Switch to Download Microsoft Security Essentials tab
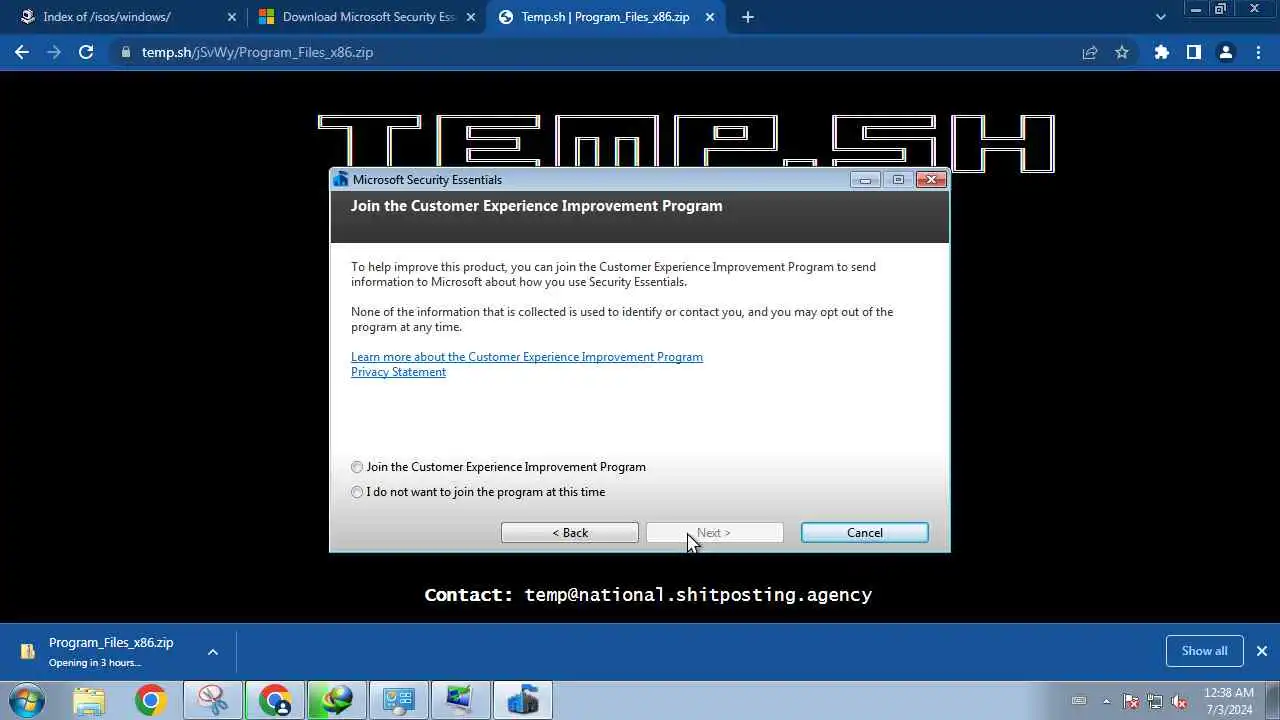This screenshot has width=1280, height=720. 366,17
